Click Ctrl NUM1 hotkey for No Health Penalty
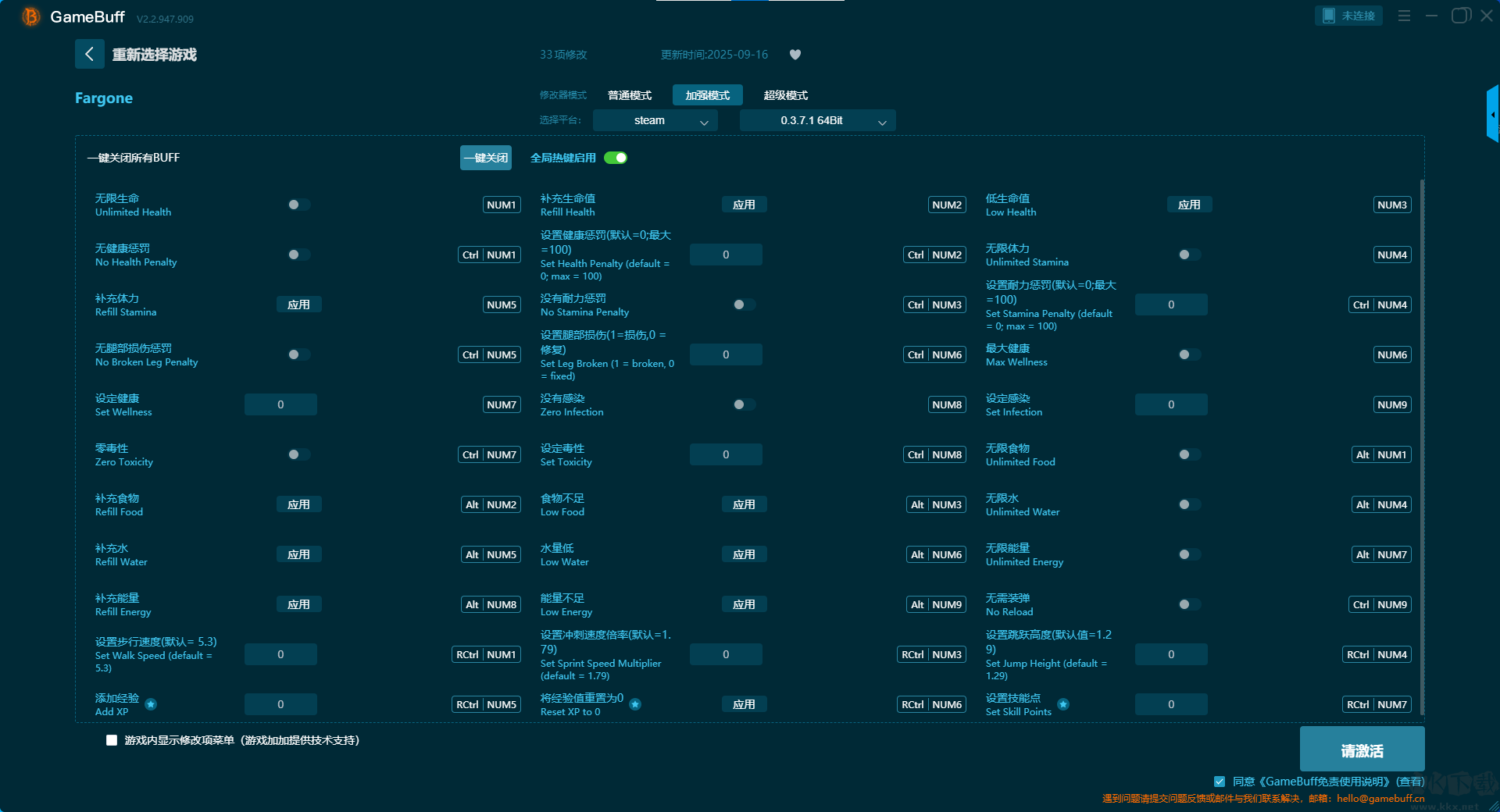This screenshot has height=812, width=1500. 489,255
